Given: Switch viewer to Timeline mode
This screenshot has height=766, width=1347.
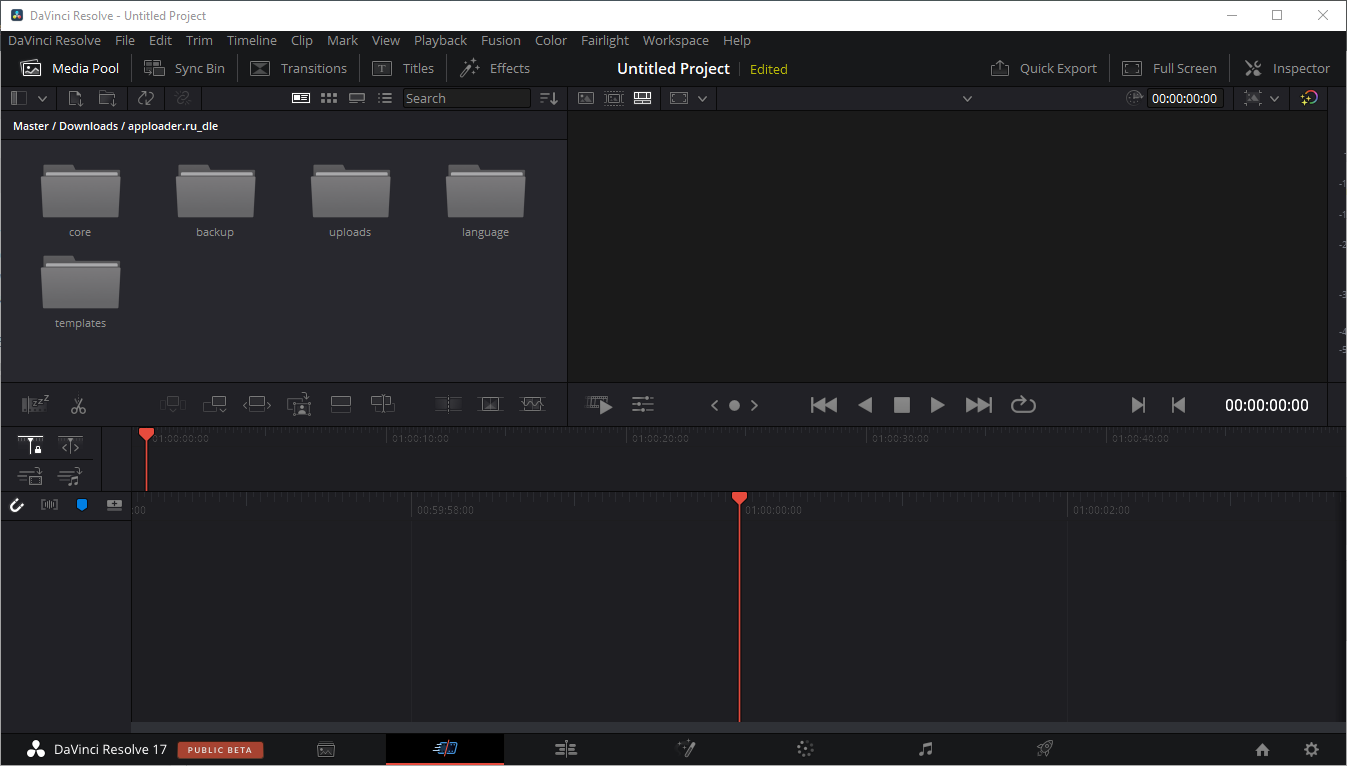Looking at the screenshot, I should click(x=643, y=98).
